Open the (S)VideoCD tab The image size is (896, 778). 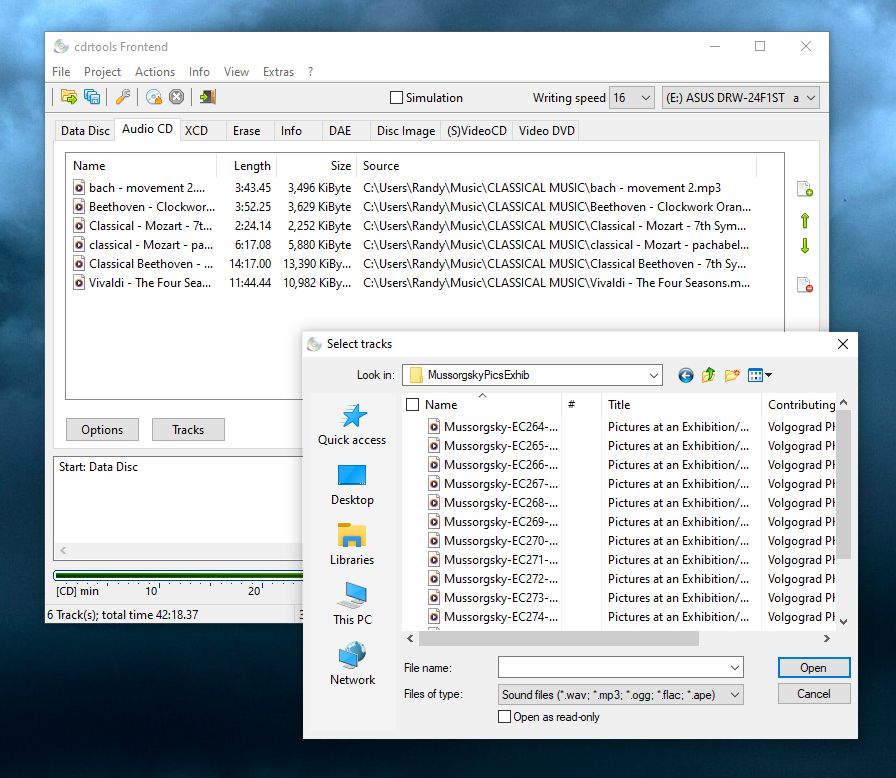[477, 131]
